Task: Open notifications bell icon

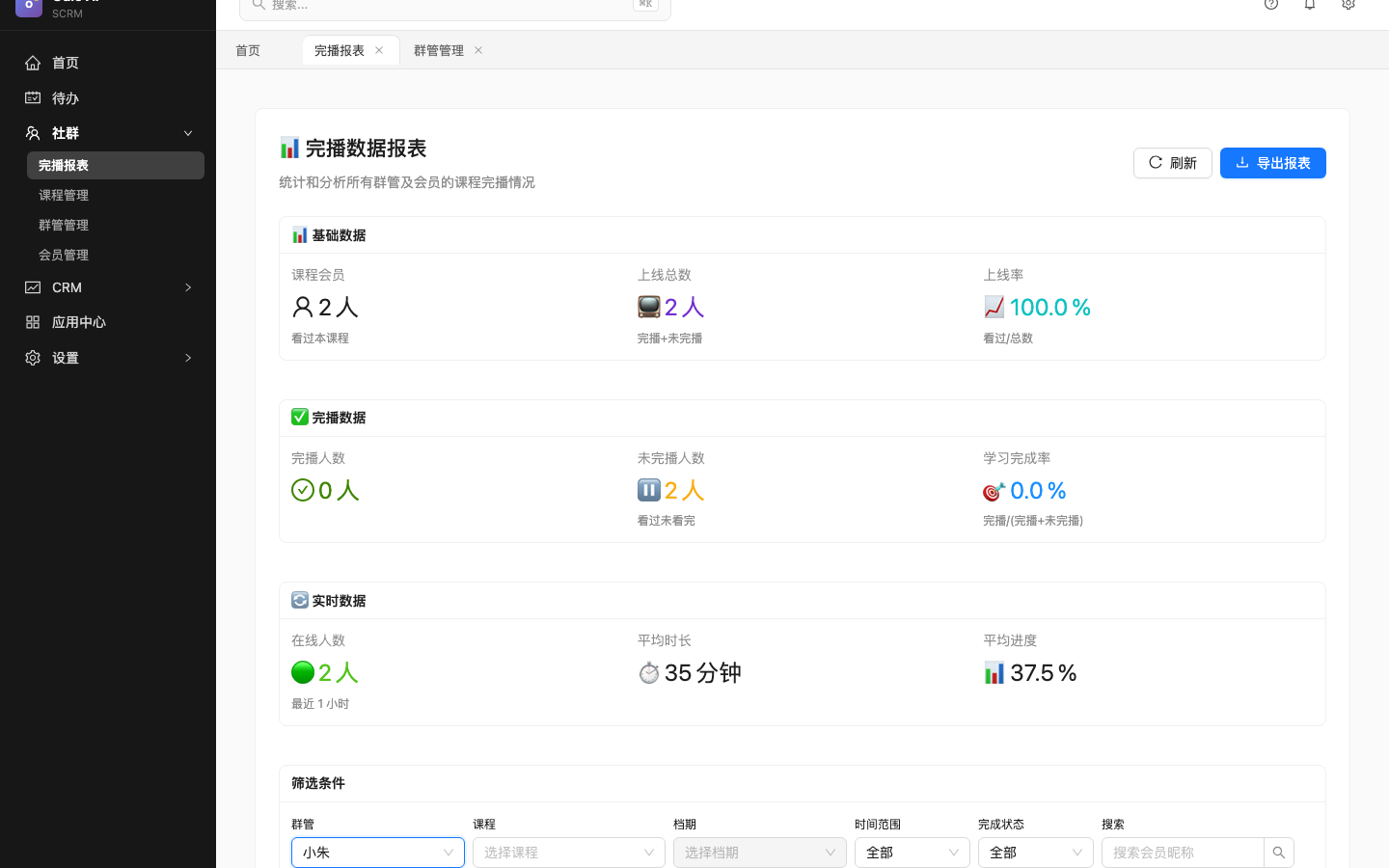Action: coord(1310,4)
